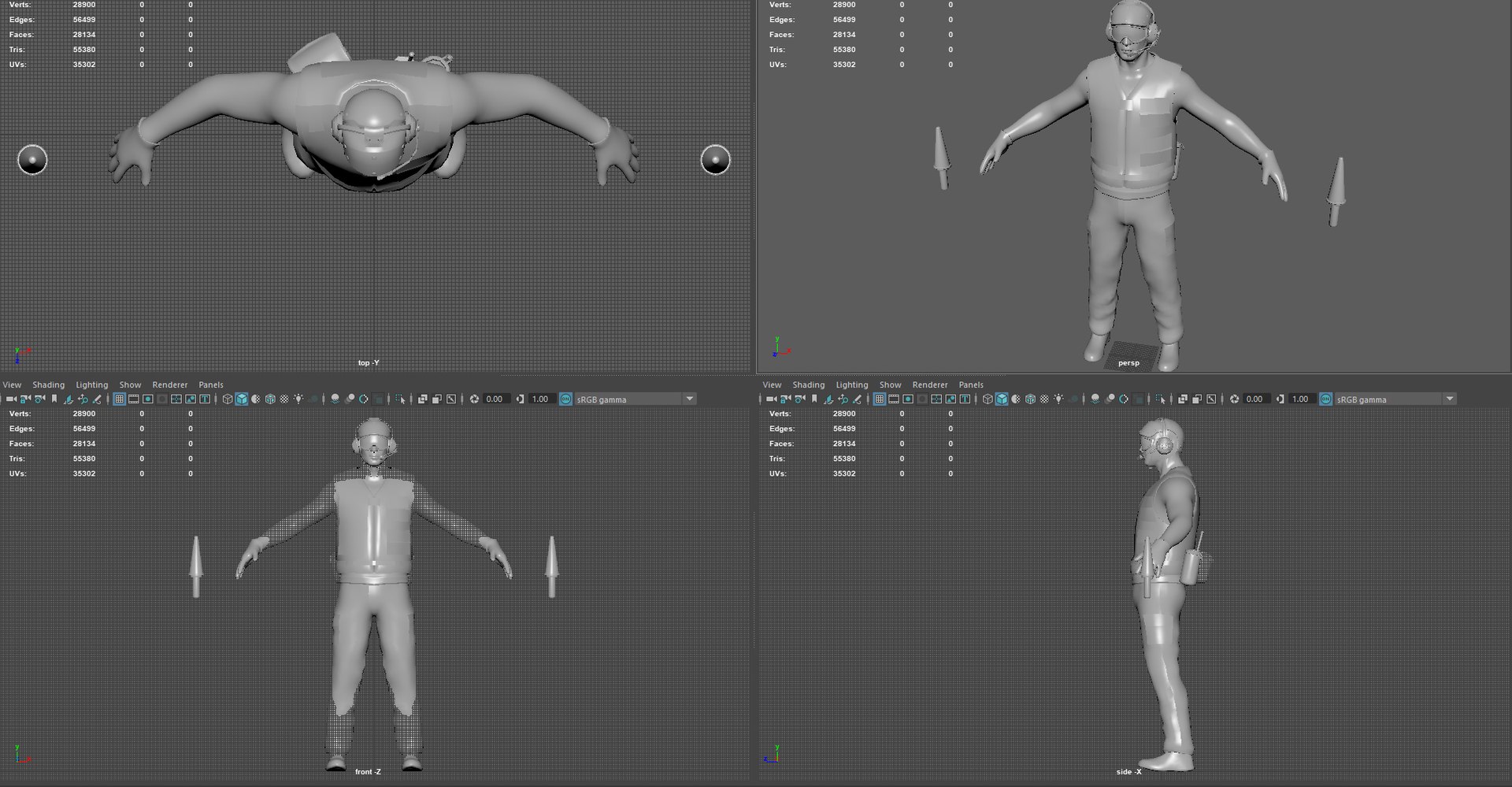Click Isolate Select icon in front view toolbar

pos(401,399)
